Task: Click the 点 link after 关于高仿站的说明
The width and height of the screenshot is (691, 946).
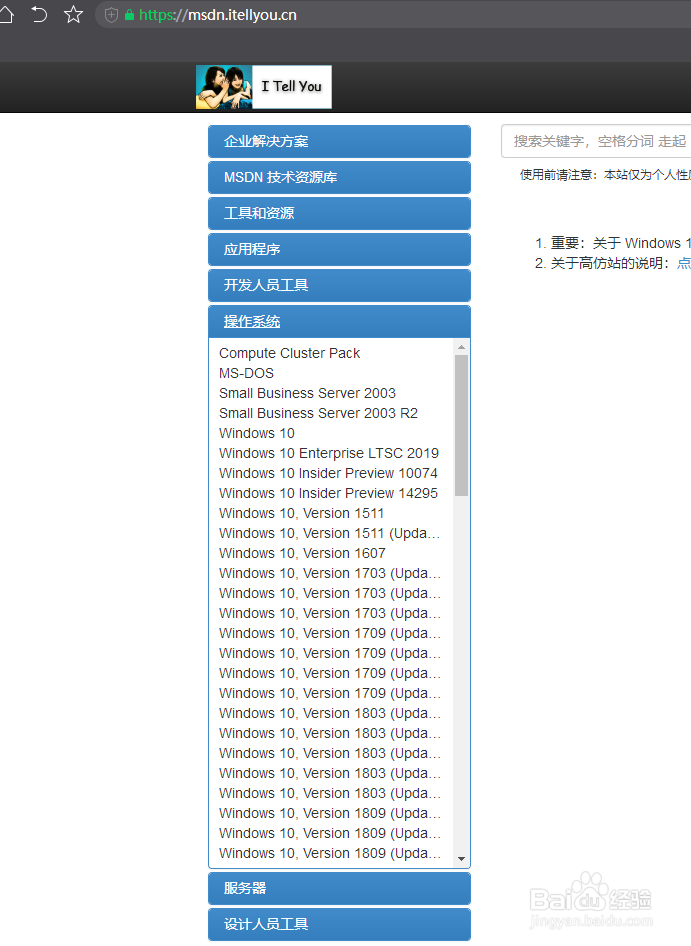Action: [x=684, y=263]
